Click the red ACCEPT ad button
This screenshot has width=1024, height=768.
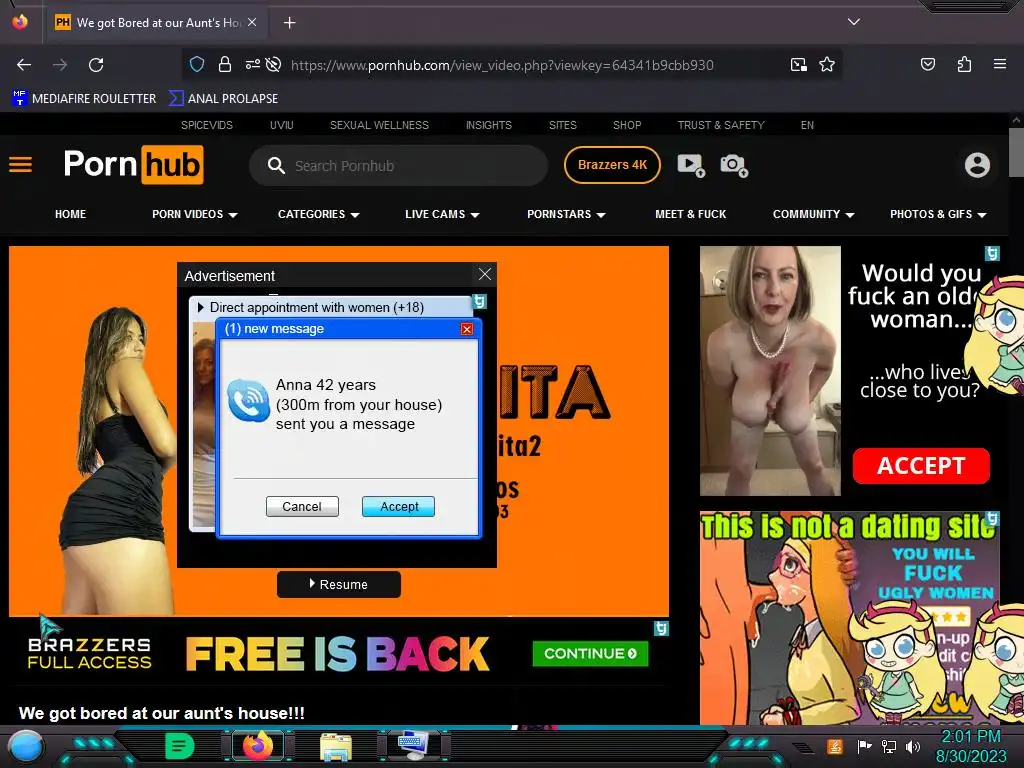pyautogui.click(x=921, y=466)
